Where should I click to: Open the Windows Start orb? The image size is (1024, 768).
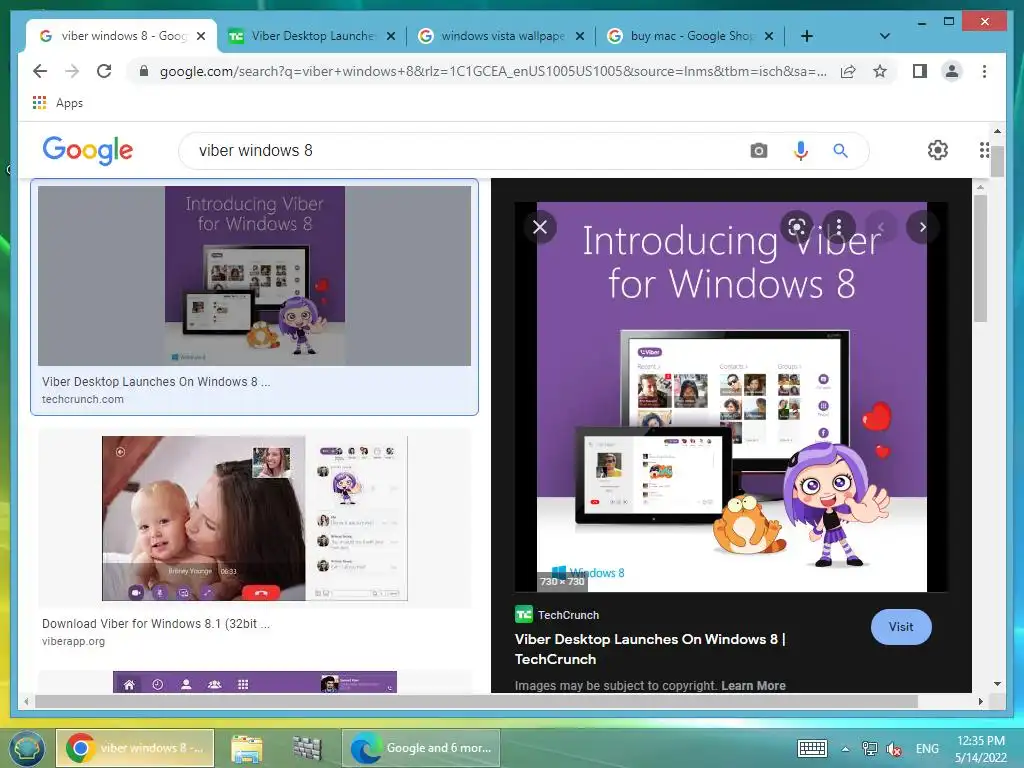coord(25,748)
